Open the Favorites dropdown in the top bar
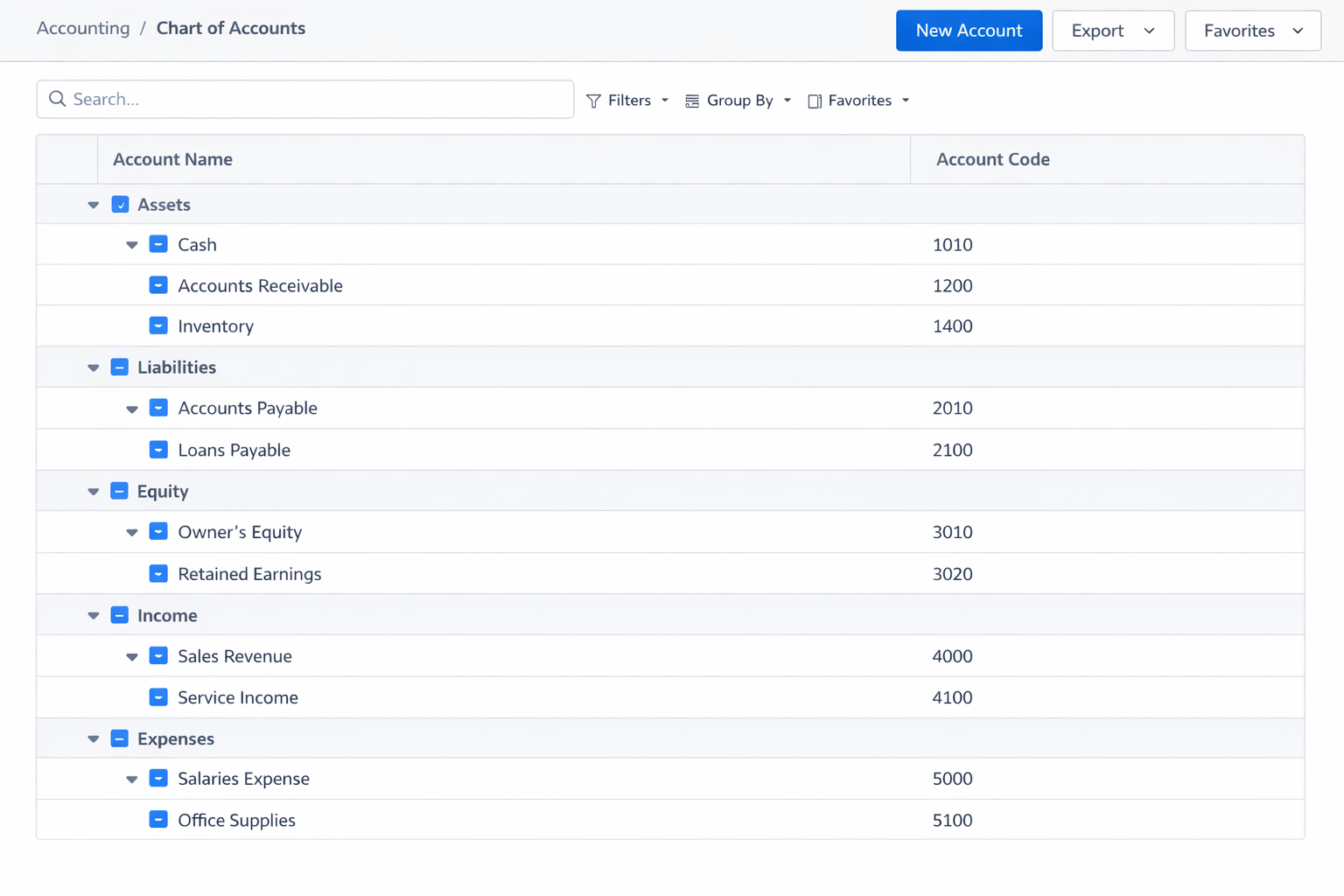1344x896 pixels. [x=1298, y=30]
